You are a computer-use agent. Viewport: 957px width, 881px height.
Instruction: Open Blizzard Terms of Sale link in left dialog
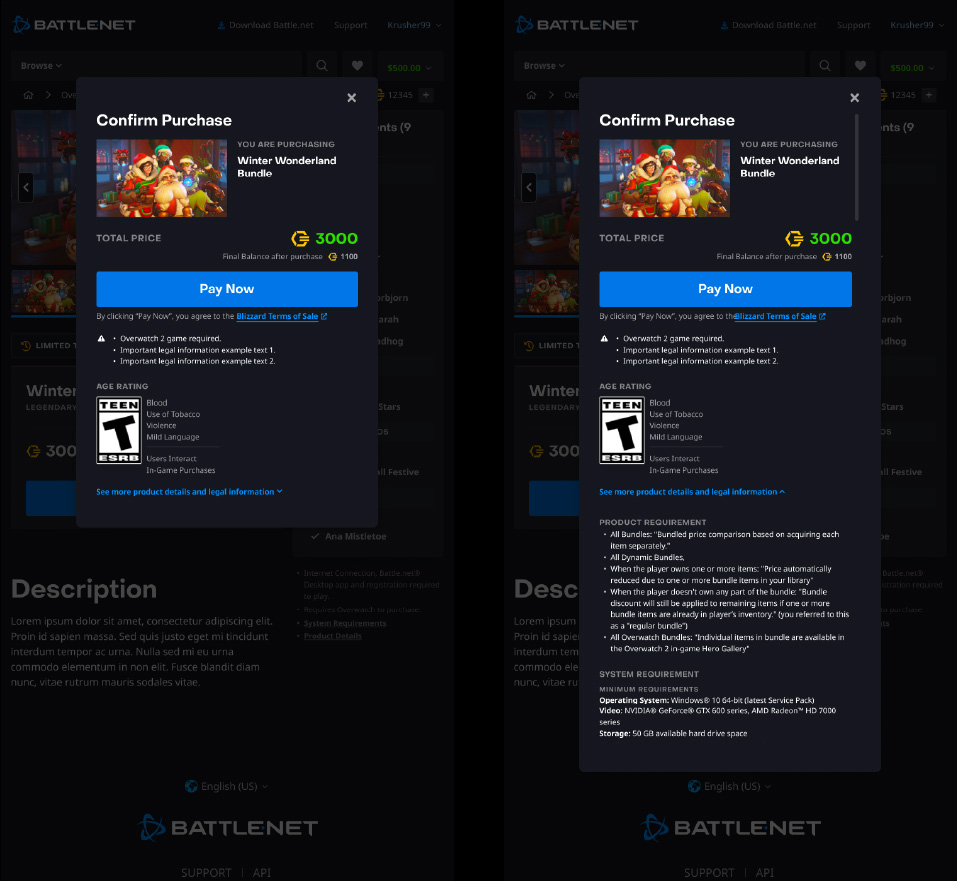[x=281, y=316]
